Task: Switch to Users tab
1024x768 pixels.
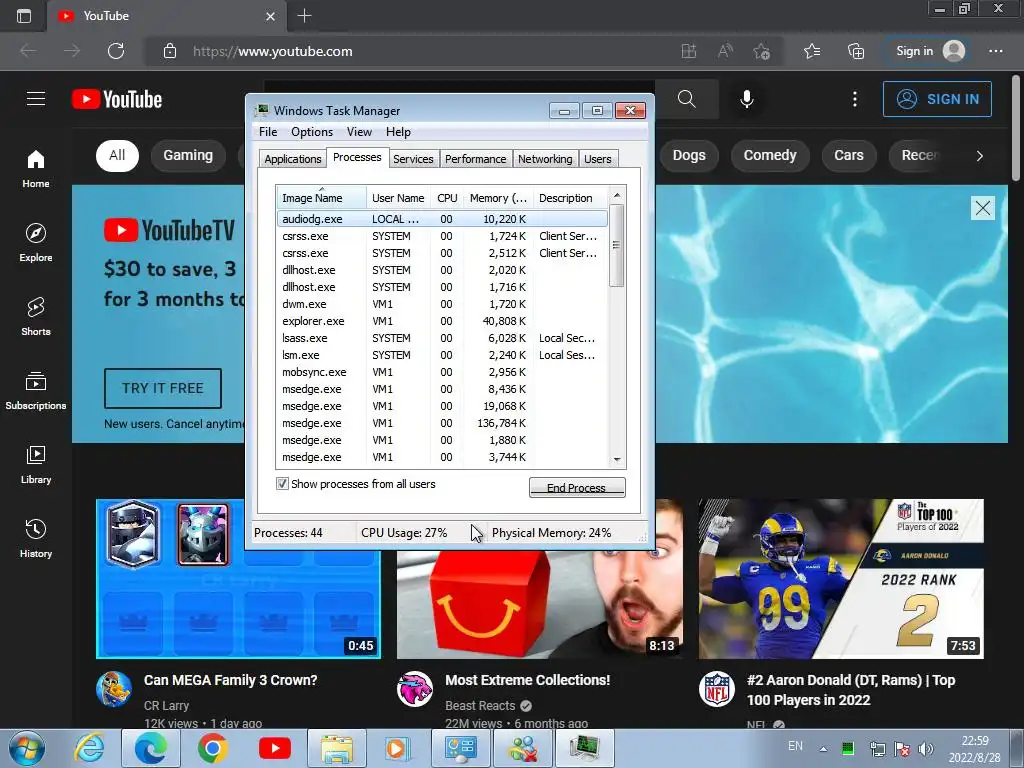Action: click(x=598, y=159)
